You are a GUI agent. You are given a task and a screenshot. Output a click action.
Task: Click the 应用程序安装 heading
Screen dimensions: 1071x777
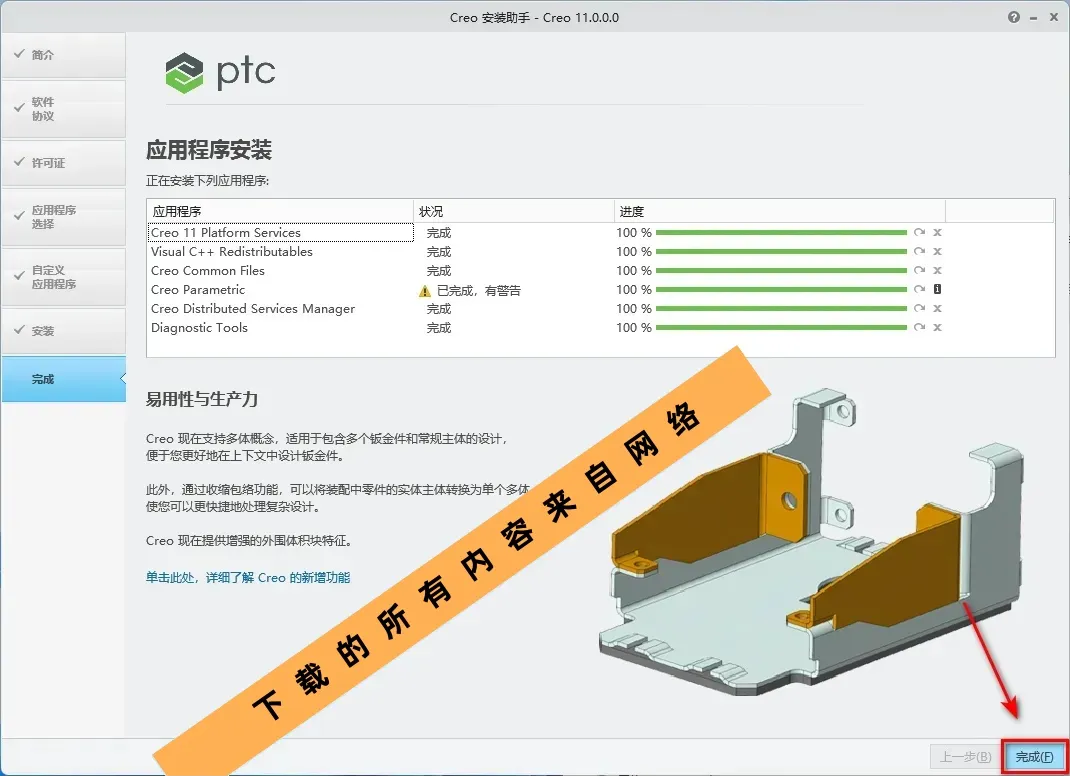point(209,150)
